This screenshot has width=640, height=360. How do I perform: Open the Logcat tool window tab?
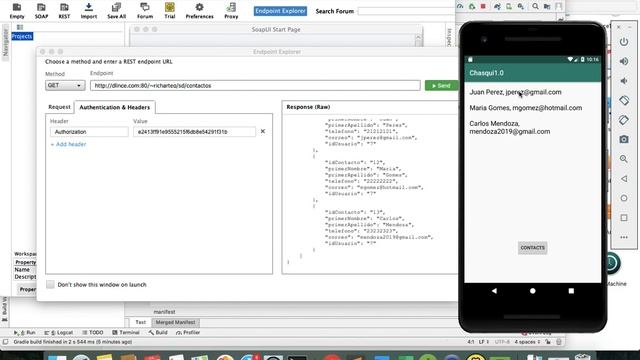click(58, 333)
